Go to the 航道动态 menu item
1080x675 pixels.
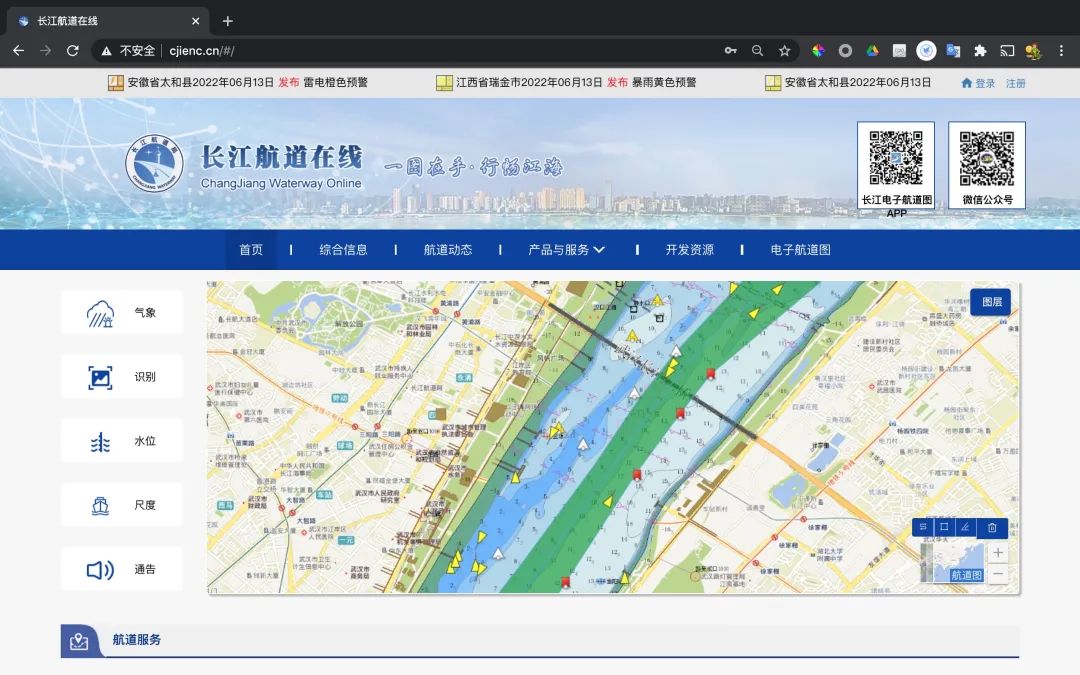pos(448,250)
